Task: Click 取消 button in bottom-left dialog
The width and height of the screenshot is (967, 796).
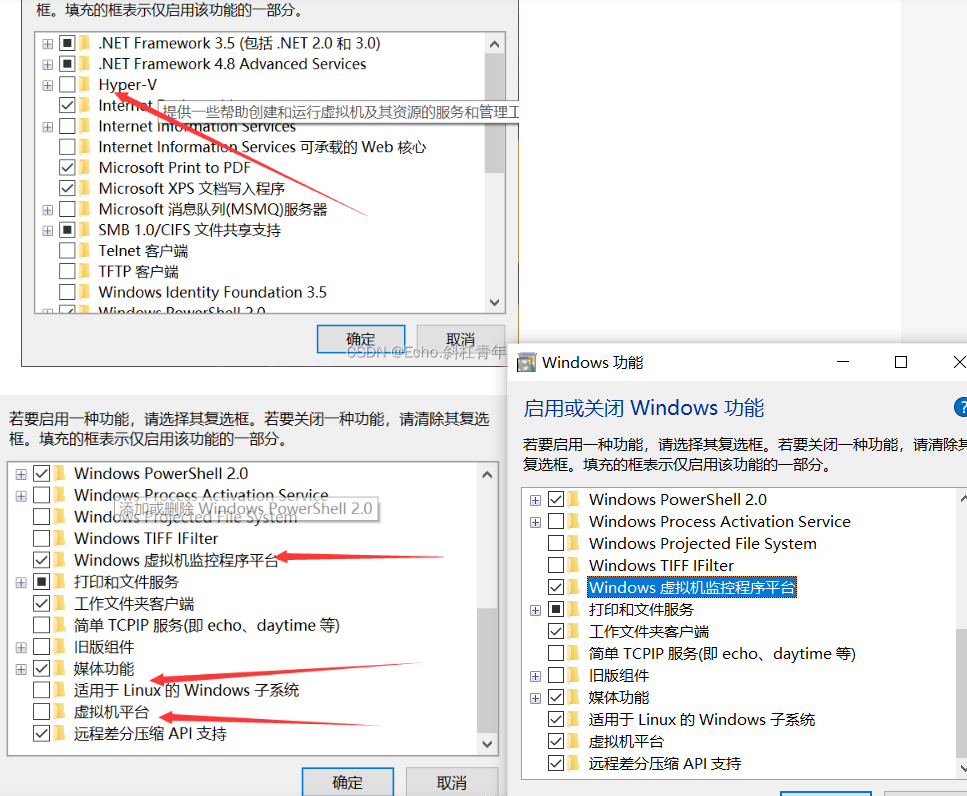Action: point(451,782)
